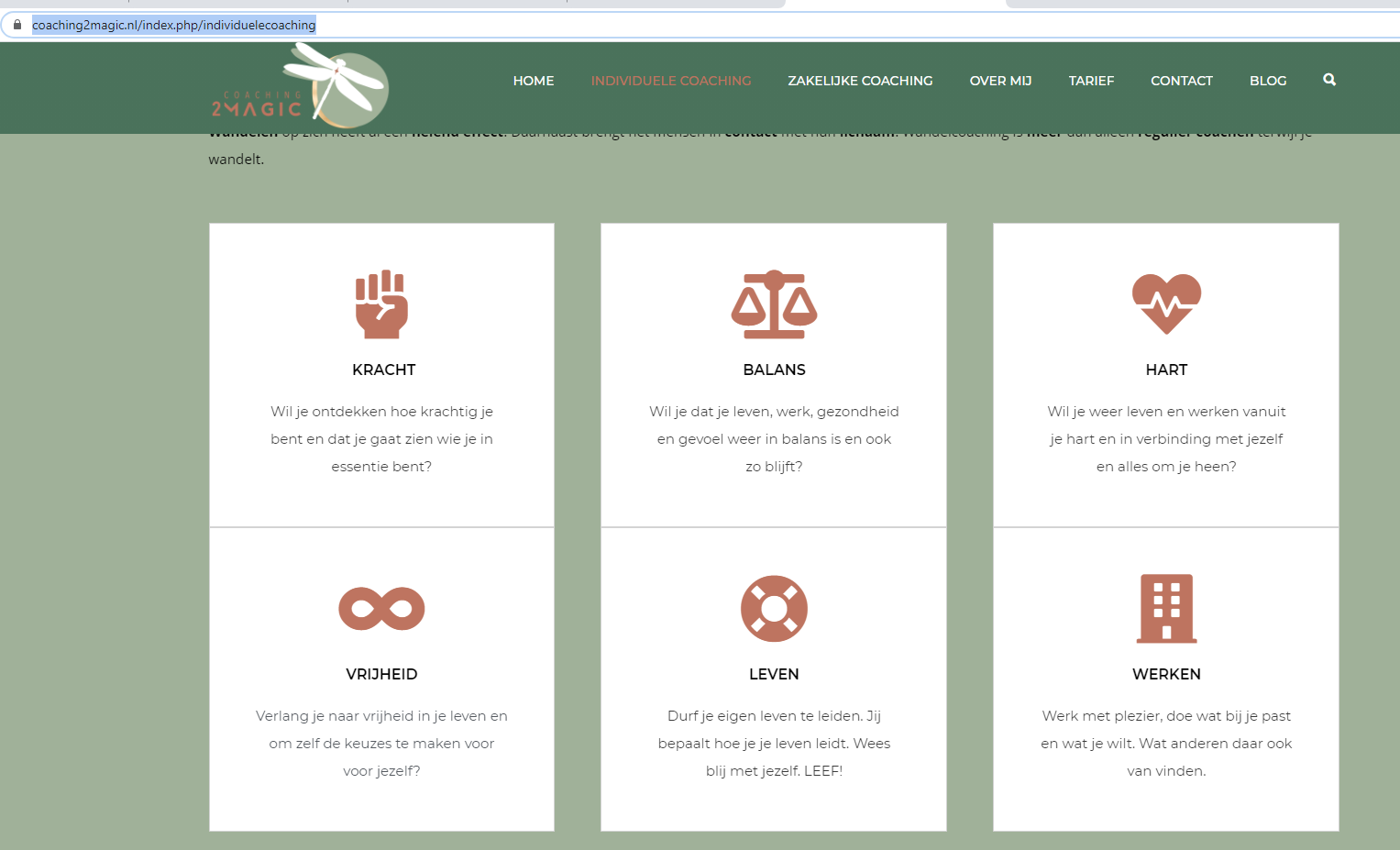Navigate to Over Mij page
The height and width of the screenshot is (850, 1400).
click(x=1000, y=81)
